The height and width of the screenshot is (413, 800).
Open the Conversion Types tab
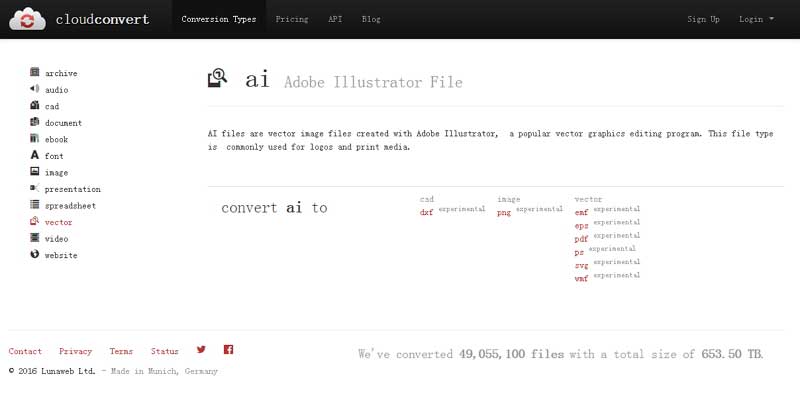pyautogui.click(x=219, y=19)
